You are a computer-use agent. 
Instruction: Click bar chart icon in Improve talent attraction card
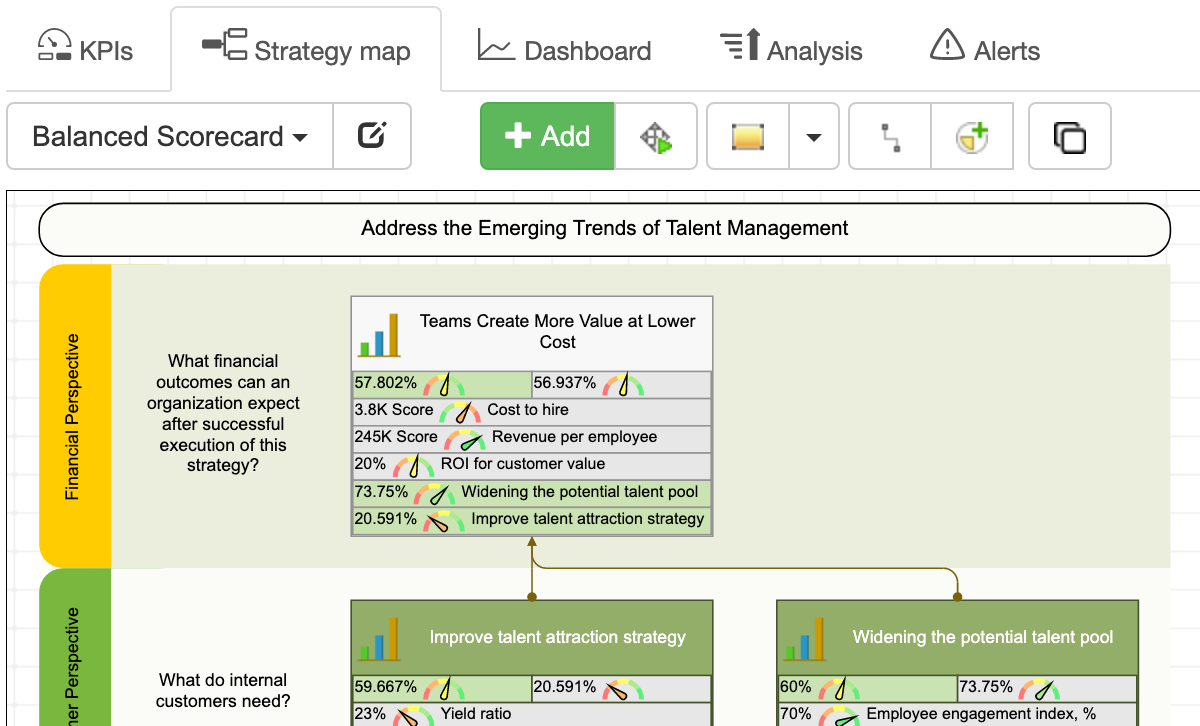coord(380,638)
